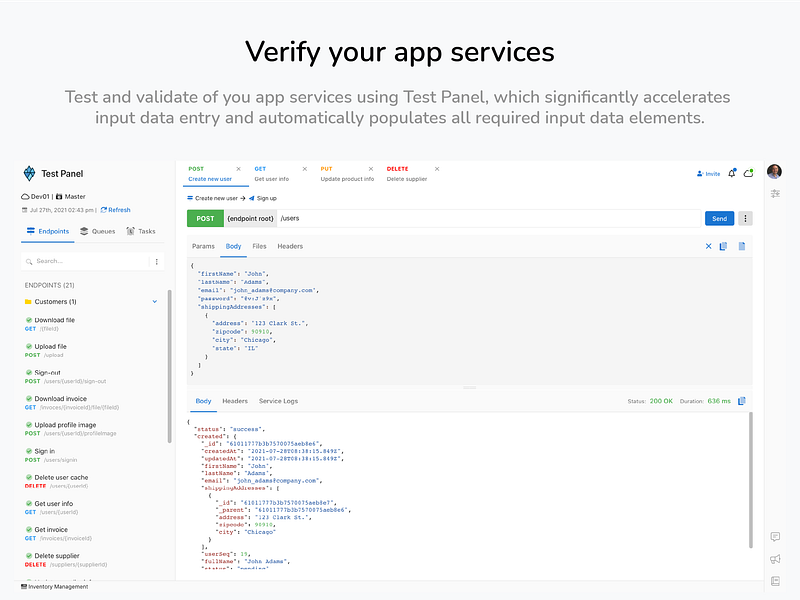Screen dimensions: 800x600
Task: Open the Endpoints tab
Action: point(48,232)
